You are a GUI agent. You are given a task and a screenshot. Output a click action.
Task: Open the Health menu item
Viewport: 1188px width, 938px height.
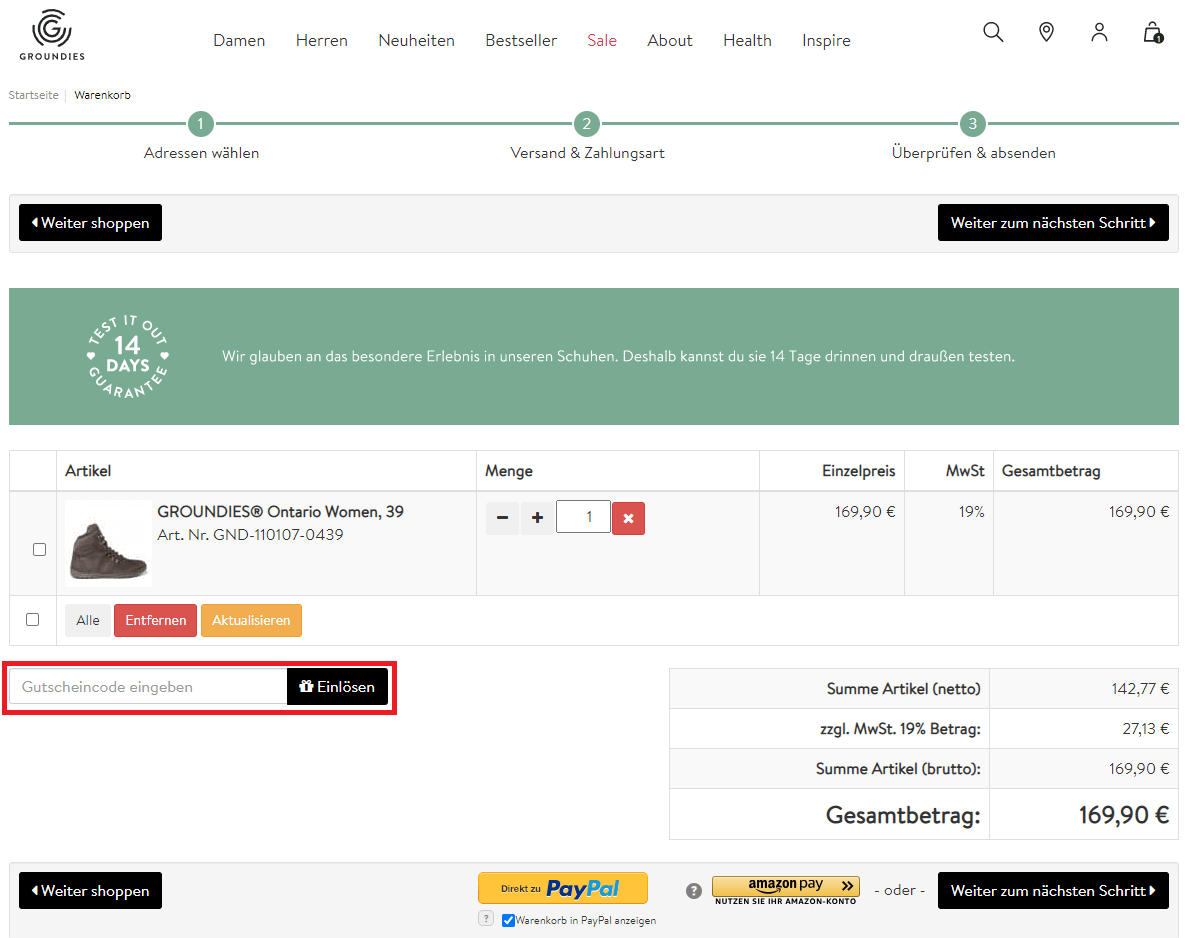click(747, 40)
